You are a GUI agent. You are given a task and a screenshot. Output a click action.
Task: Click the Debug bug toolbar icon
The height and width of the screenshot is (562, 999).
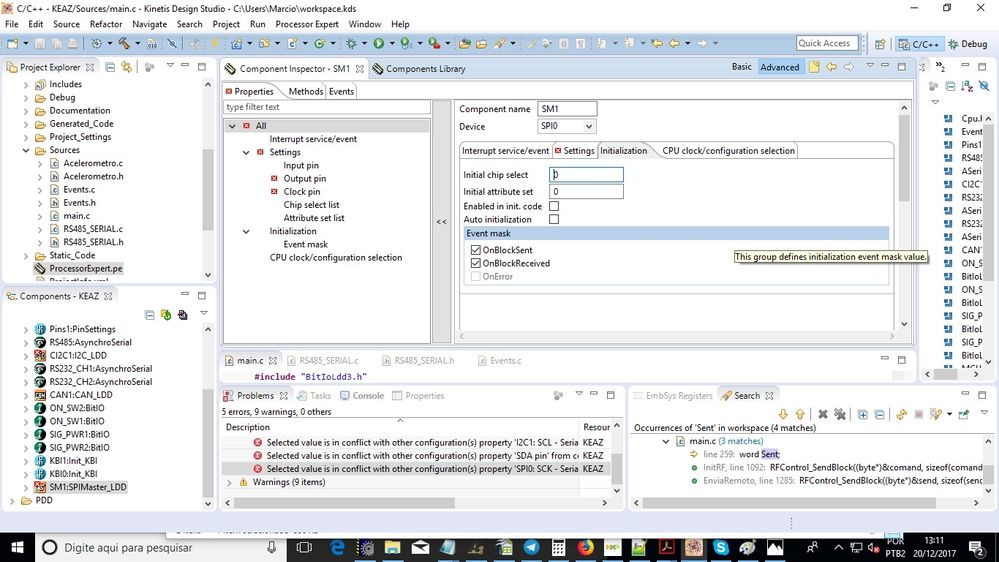[x=351, y=43]
